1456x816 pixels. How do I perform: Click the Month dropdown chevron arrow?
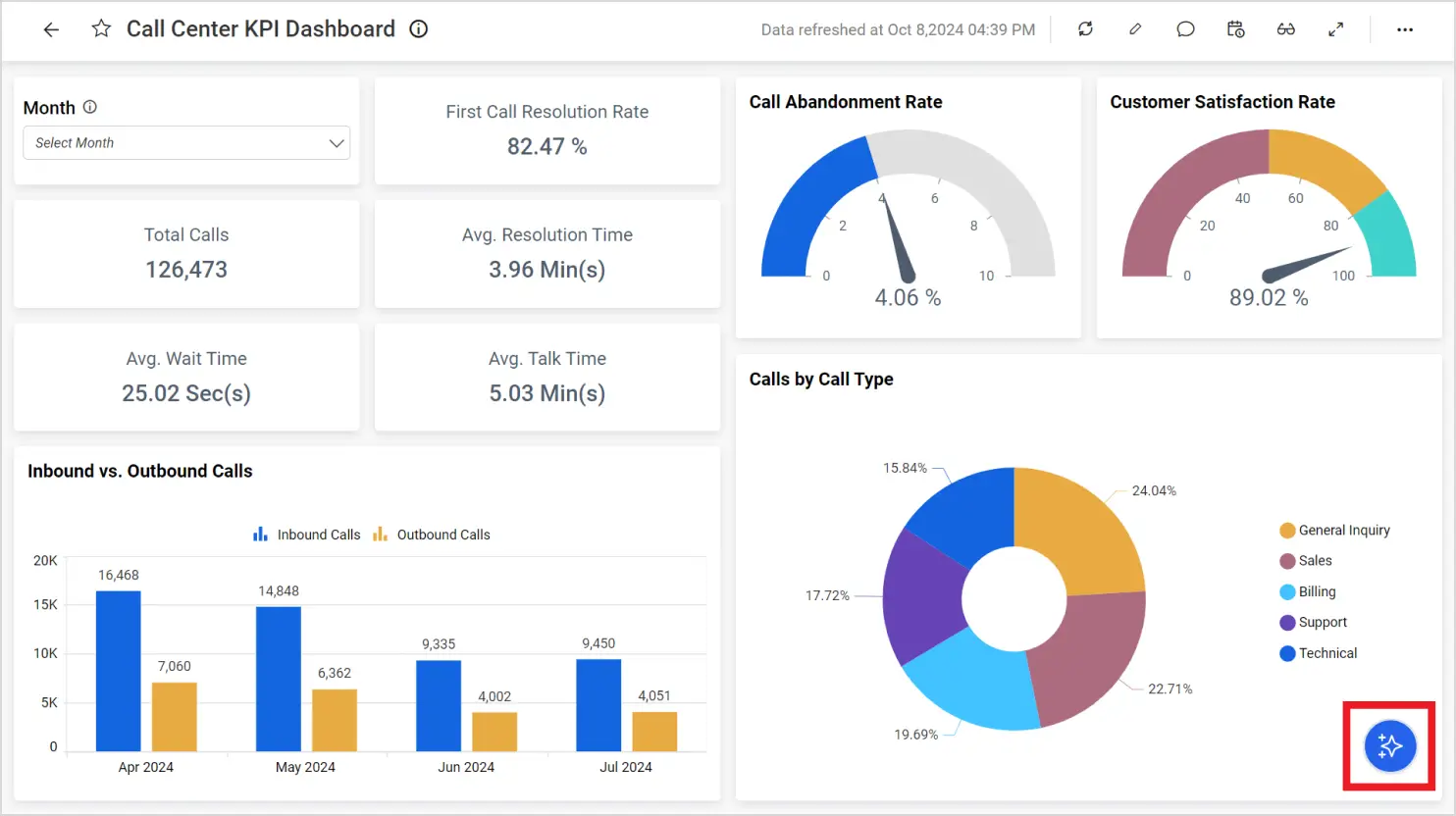pyautogui.click(x=336, y=143)
